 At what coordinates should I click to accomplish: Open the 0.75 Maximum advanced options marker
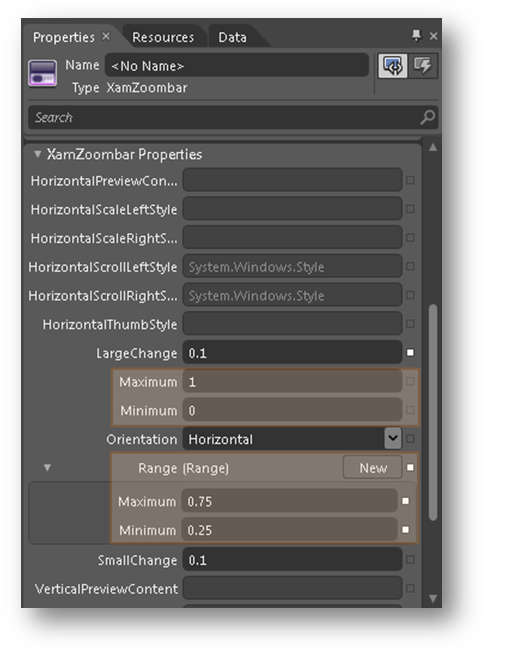tap(405, 501)
